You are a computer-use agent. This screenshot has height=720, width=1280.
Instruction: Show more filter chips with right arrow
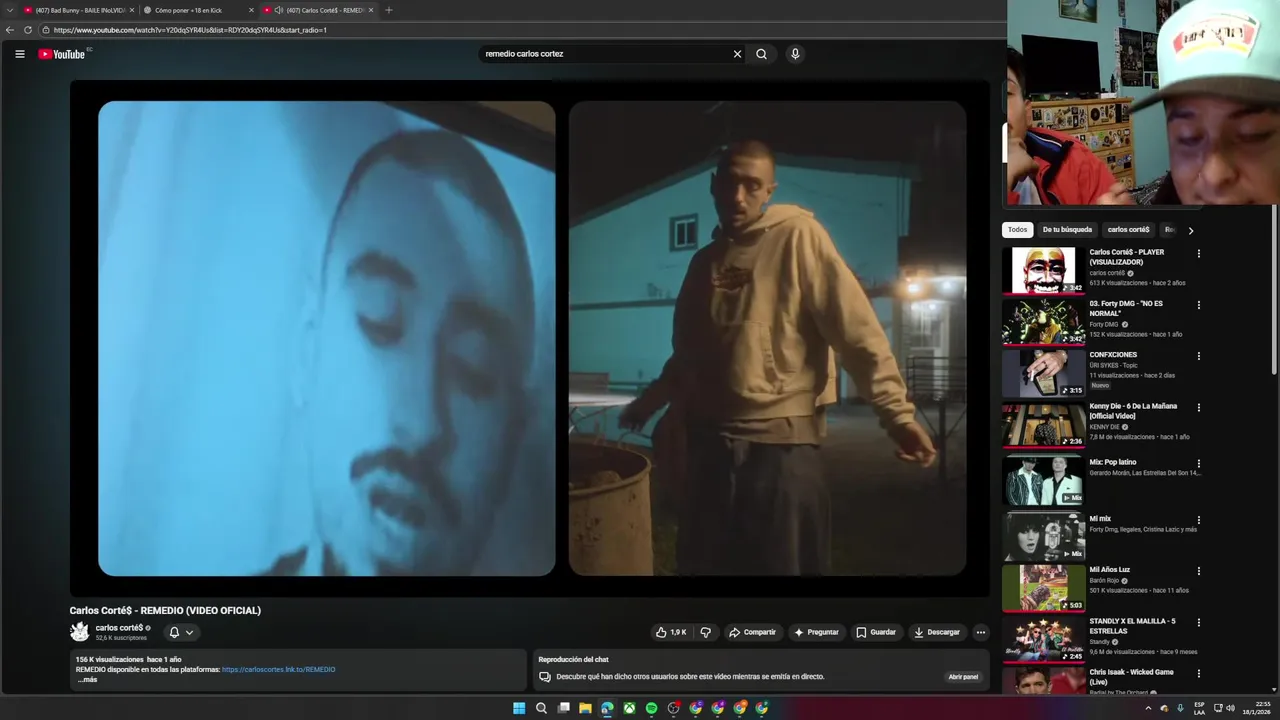(1190, 230)
